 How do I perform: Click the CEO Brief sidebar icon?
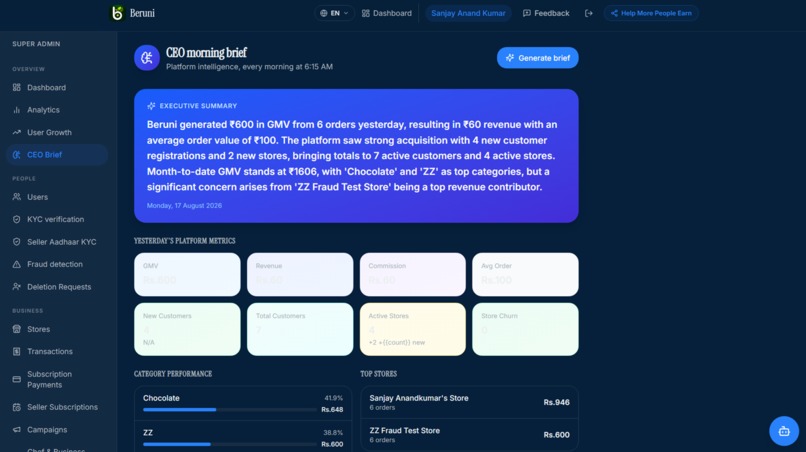click(x=16, y=155)
